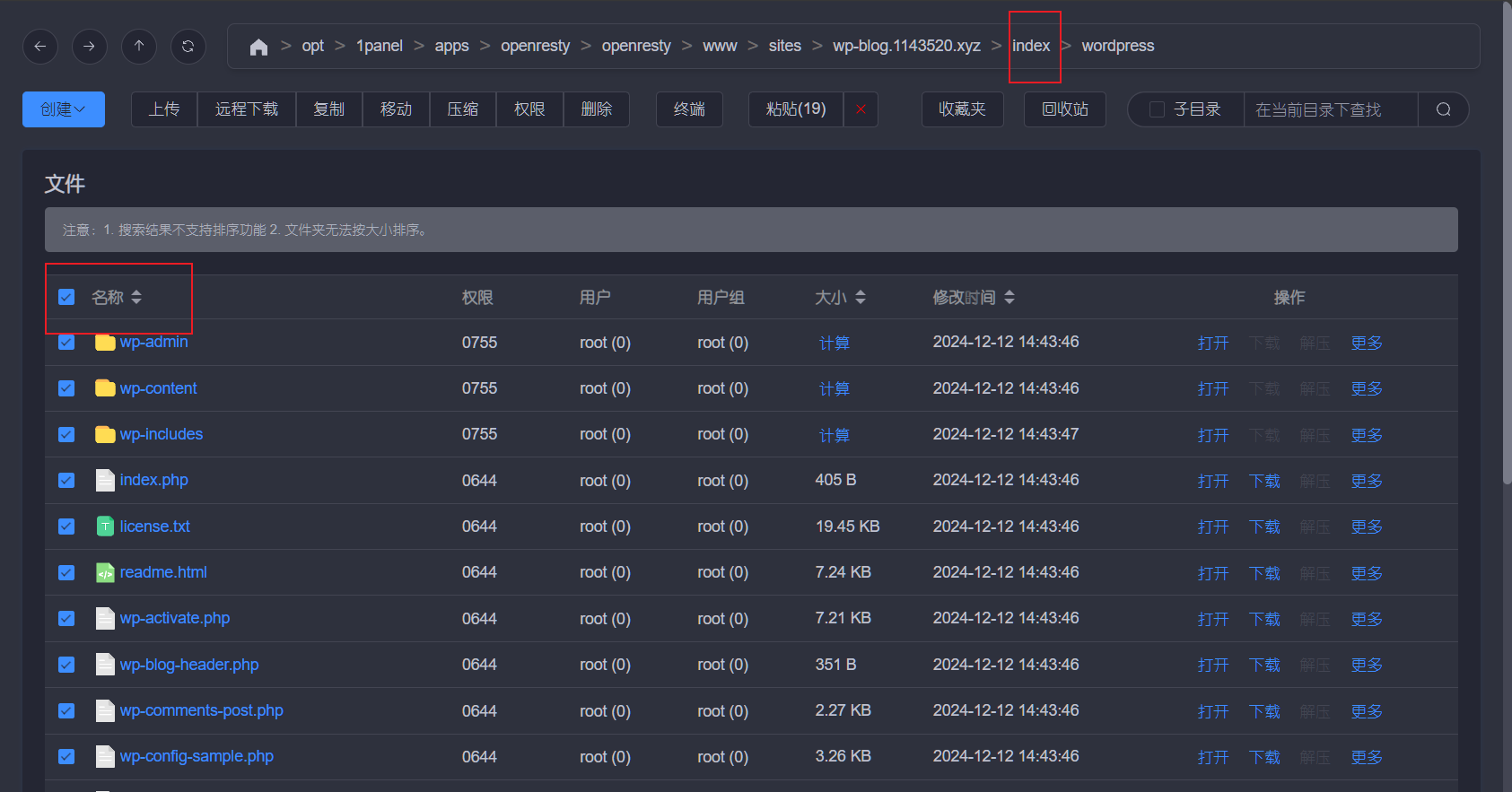This screenshot has height=792, width=1512.
Task: Sort files by modified time arrows
Action: (1009, 297)
